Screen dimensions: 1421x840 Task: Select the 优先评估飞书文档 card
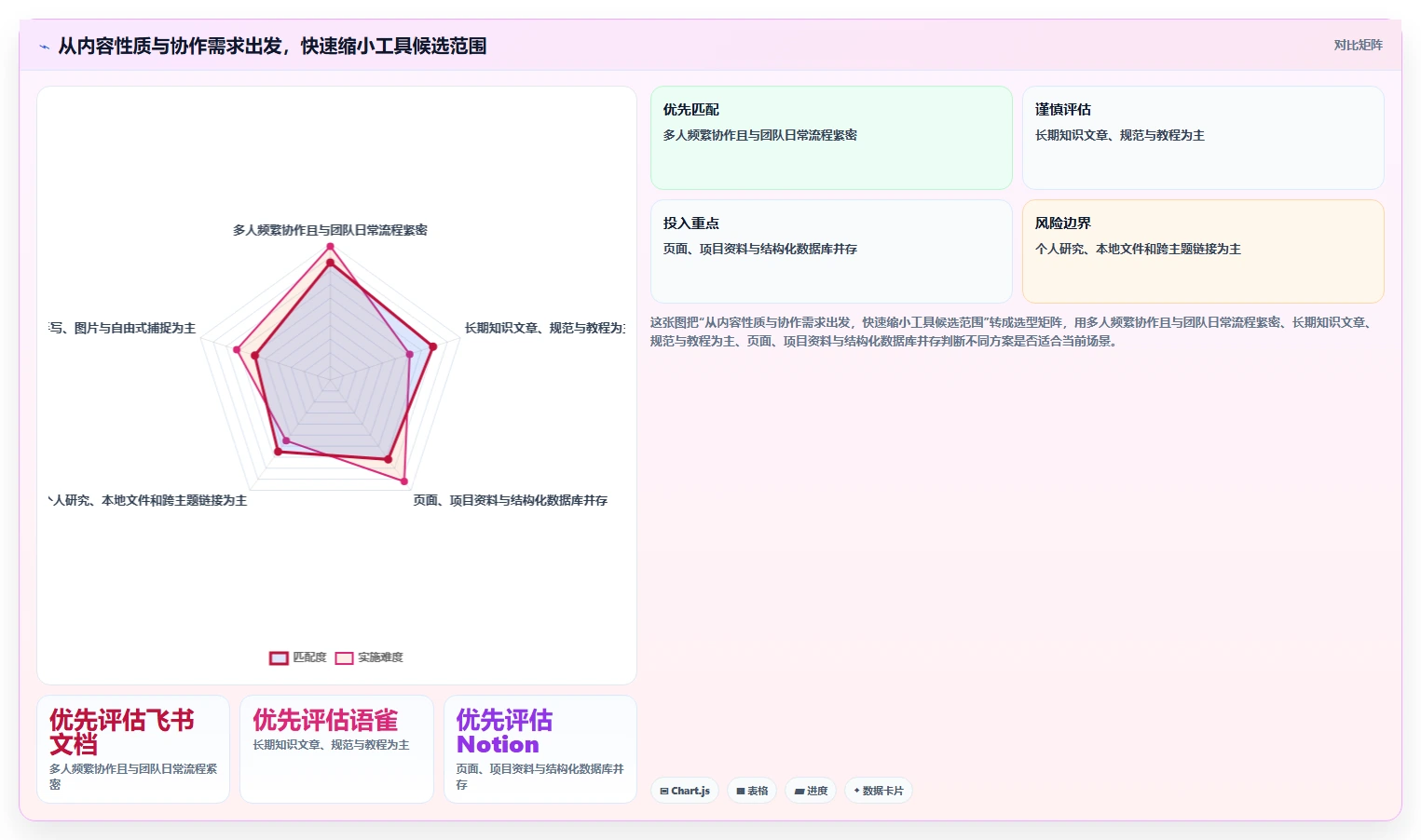pos(133,749)
